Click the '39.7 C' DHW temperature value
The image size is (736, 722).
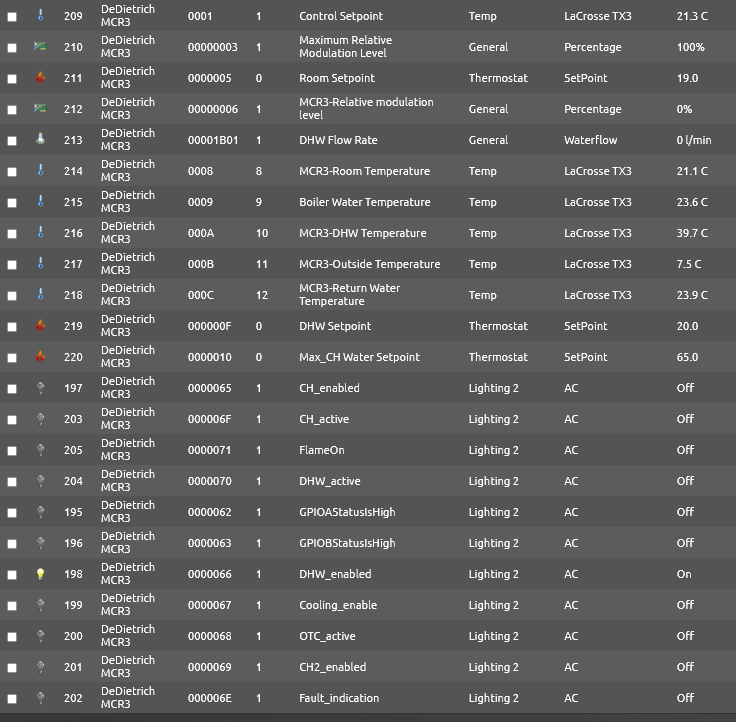[692, 233]
